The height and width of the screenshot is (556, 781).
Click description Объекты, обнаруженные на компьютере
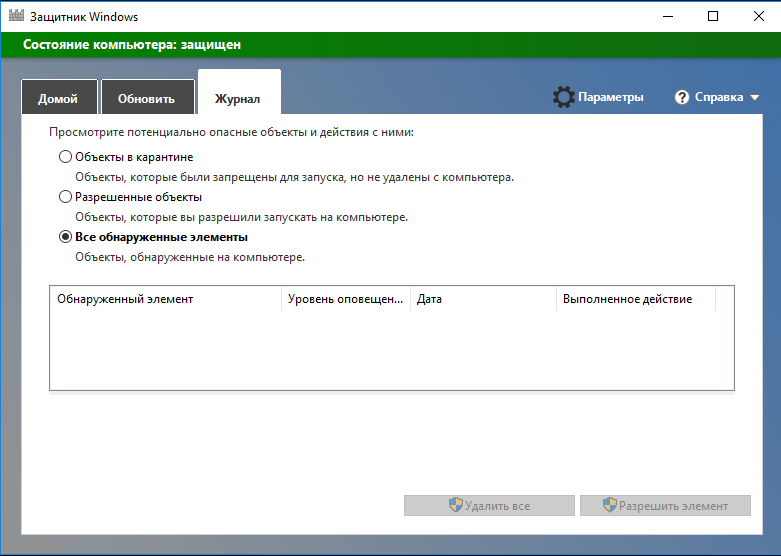click(190, 258)
